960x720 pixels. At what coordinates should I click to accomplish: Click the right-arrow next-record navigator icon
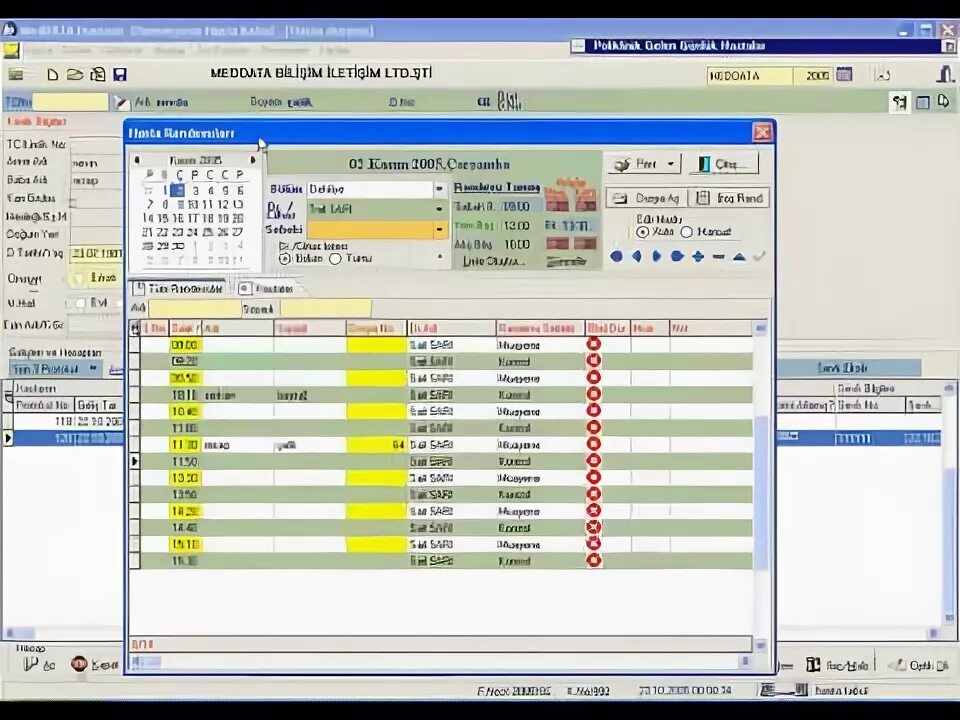(x=656, y=257)
